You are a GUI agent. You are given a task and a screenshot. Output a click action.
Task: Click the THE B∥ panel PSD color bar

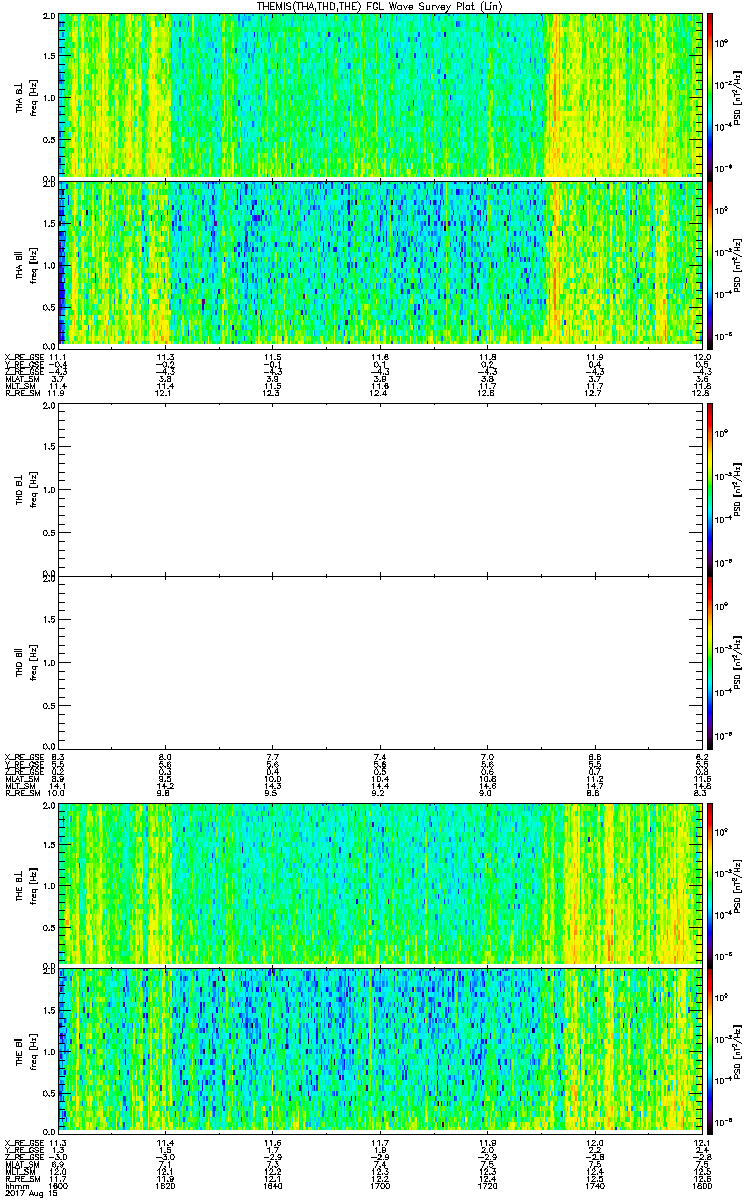709,1049
